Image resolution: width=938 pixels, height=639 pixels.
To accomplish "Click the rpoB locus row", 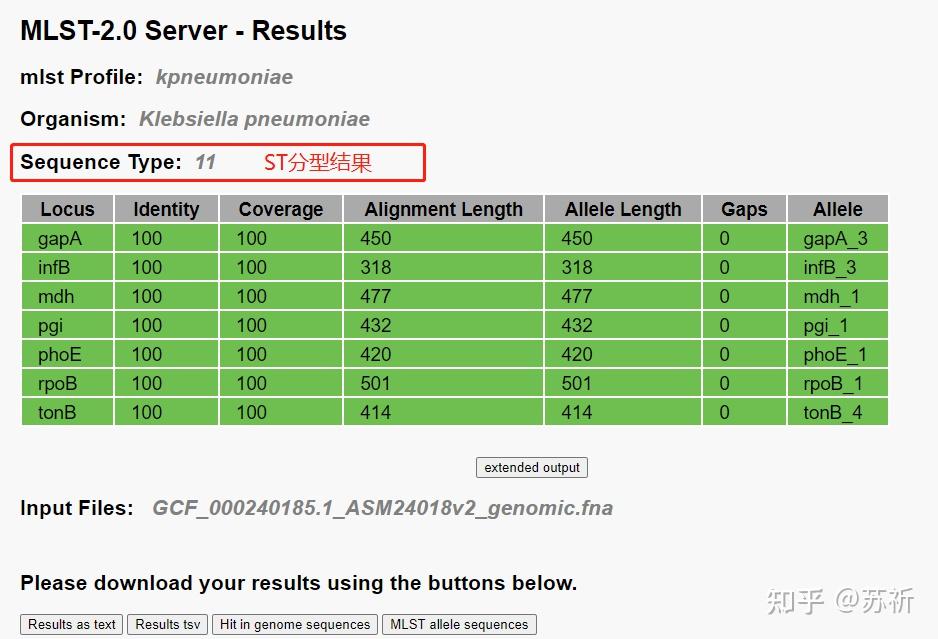I will tap(455, 383).
